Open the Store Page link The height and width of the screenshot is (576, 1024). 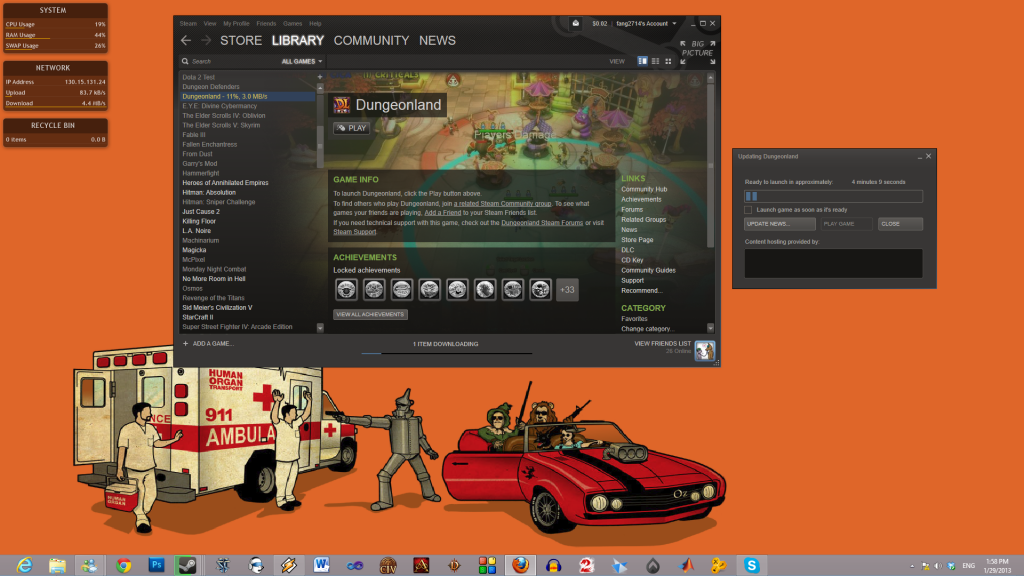point(637,240)
